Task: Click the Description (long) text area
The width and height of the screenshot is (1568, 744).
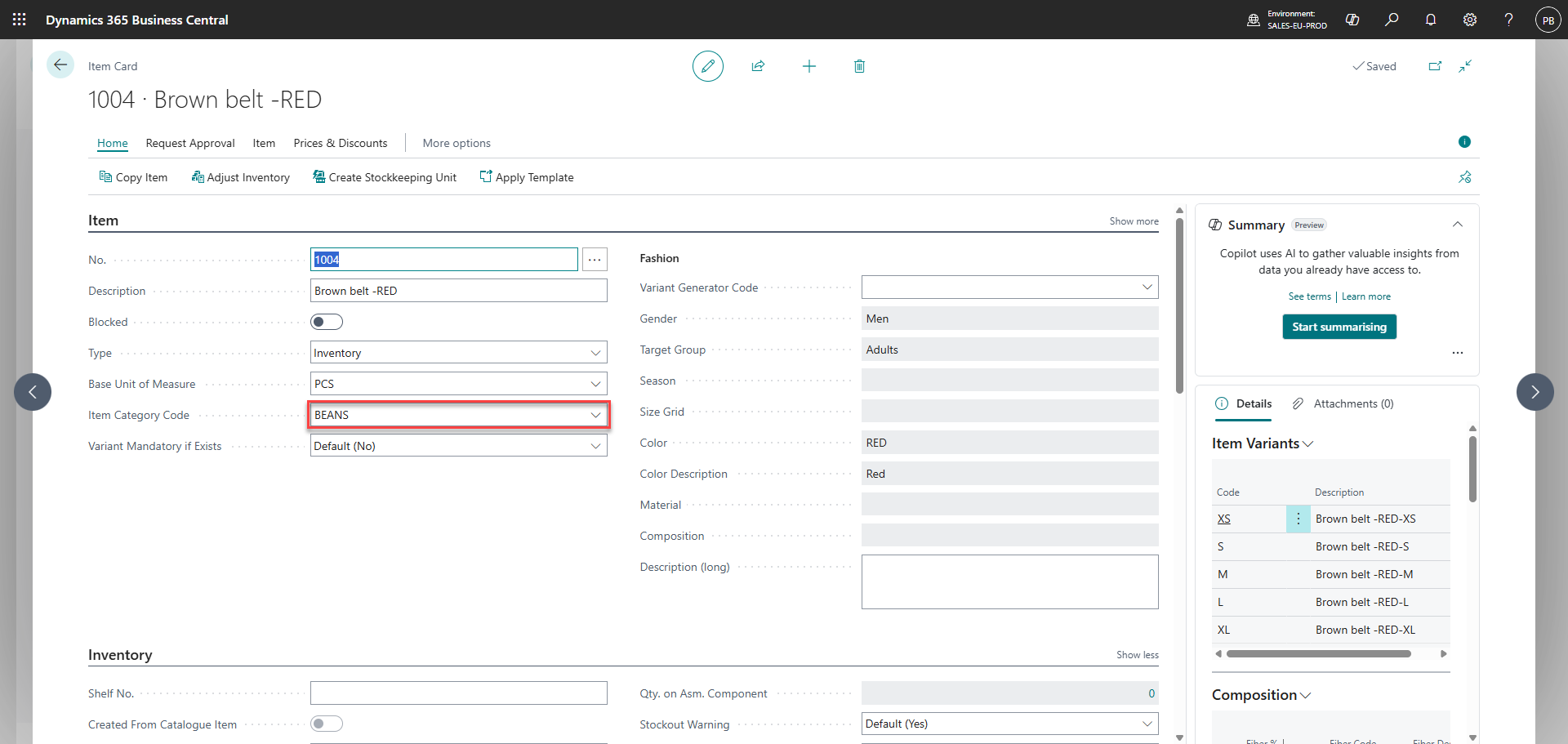Action: [1010, 582]
